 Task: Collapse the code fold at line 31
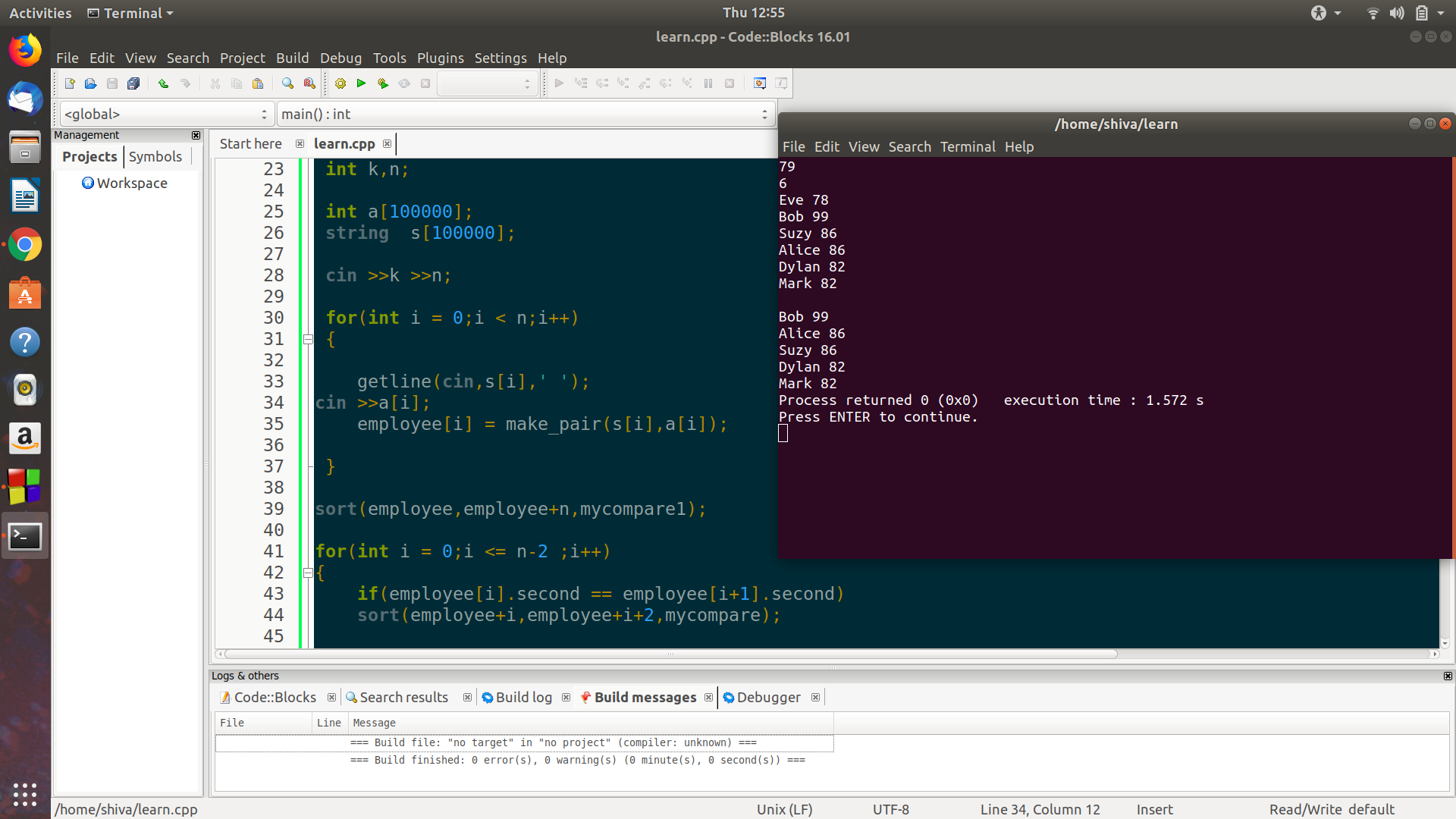point(308,339)
